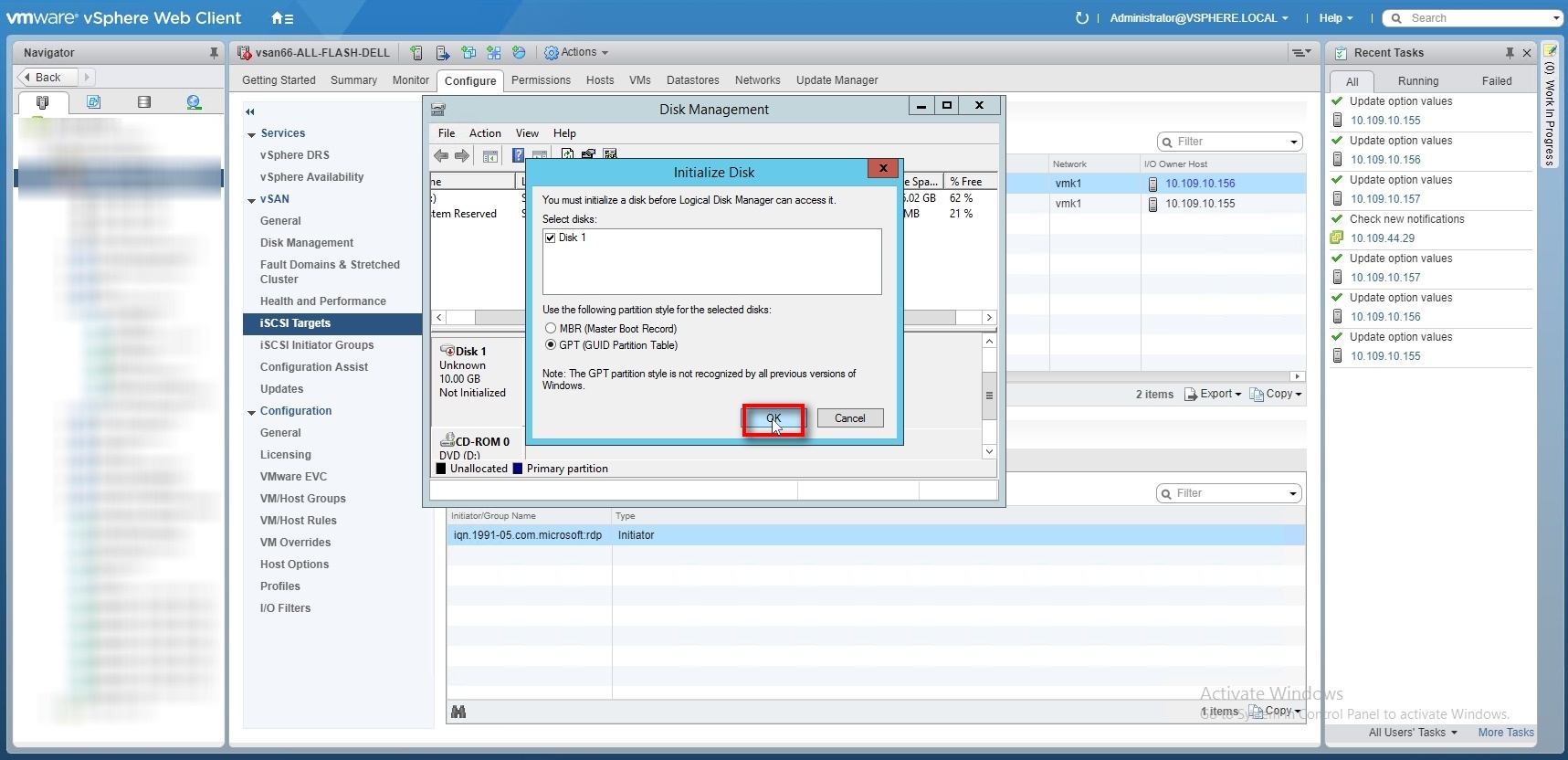
Task: Select MBR (Master Boot Record) option
Action: 551,329
